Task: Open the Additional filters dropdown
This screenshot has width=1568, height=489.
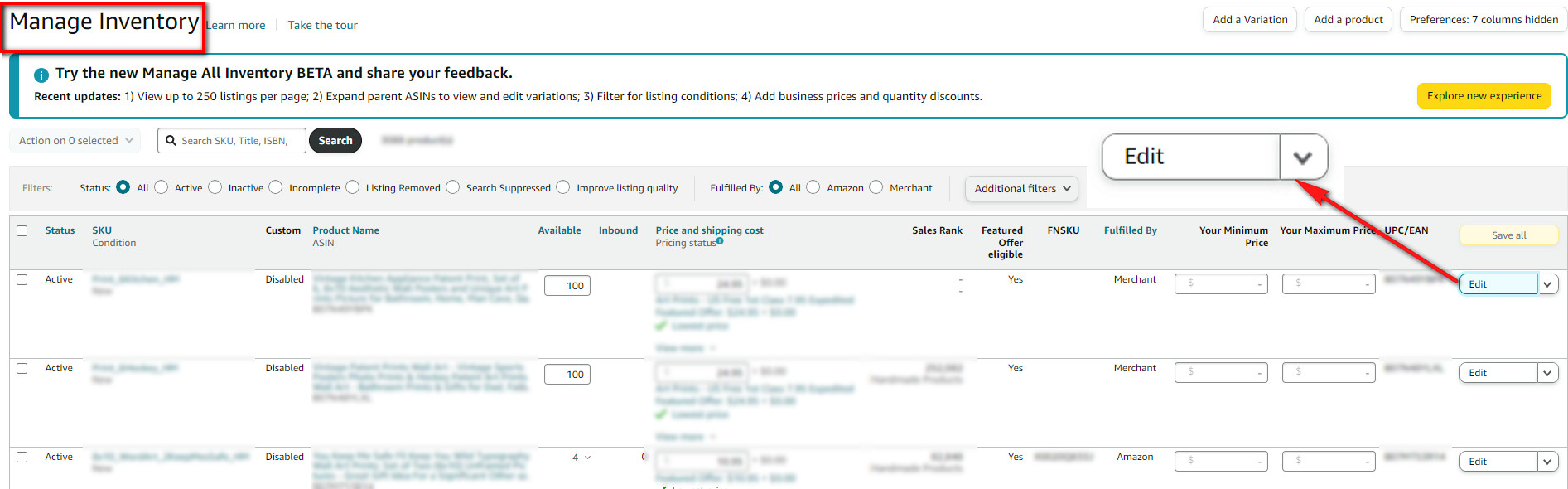Action: pyautogui.click(x=1021, y=188)
